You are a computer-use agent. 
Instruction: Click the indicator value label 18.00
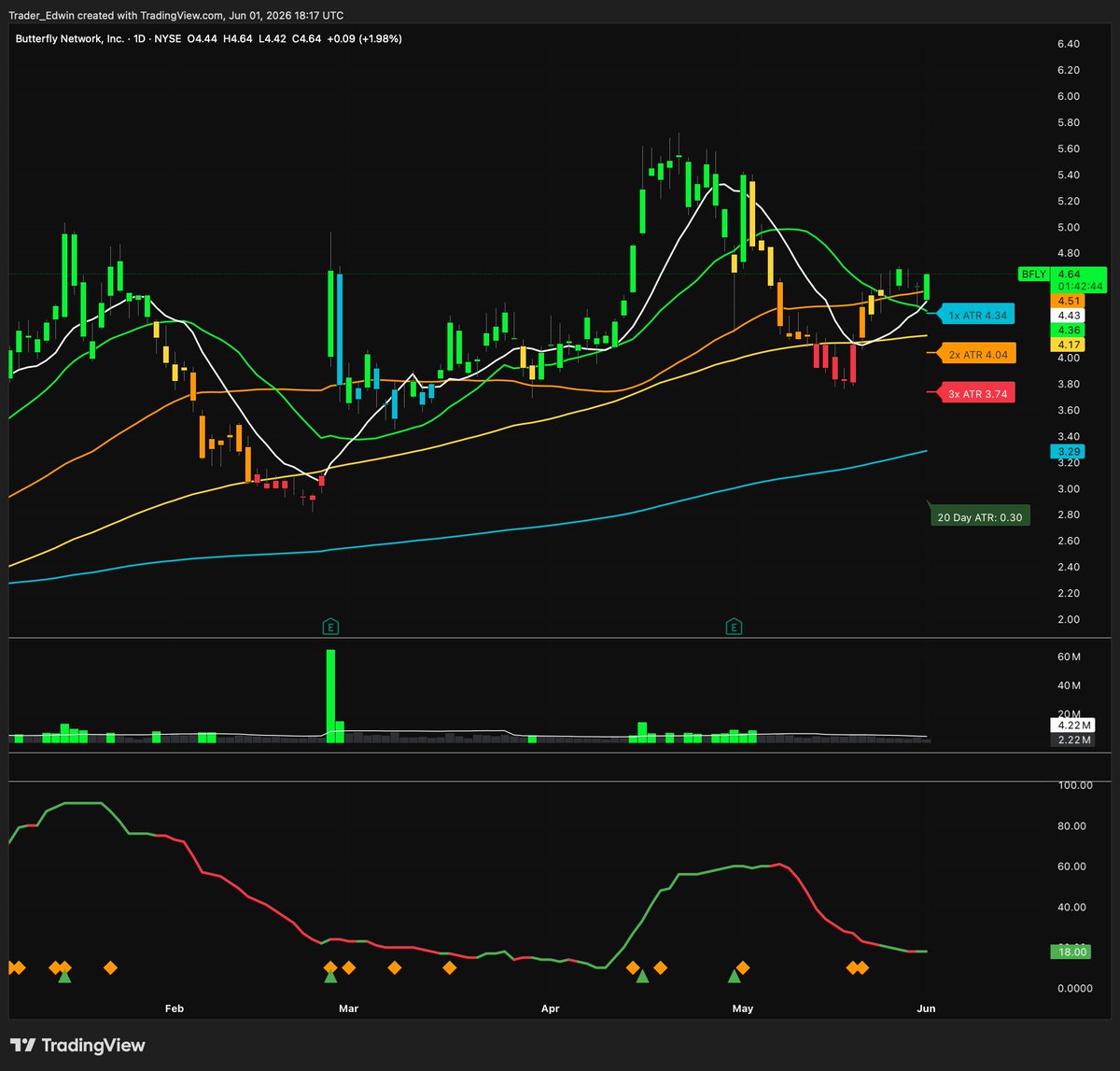click(x=1071, y=951)
